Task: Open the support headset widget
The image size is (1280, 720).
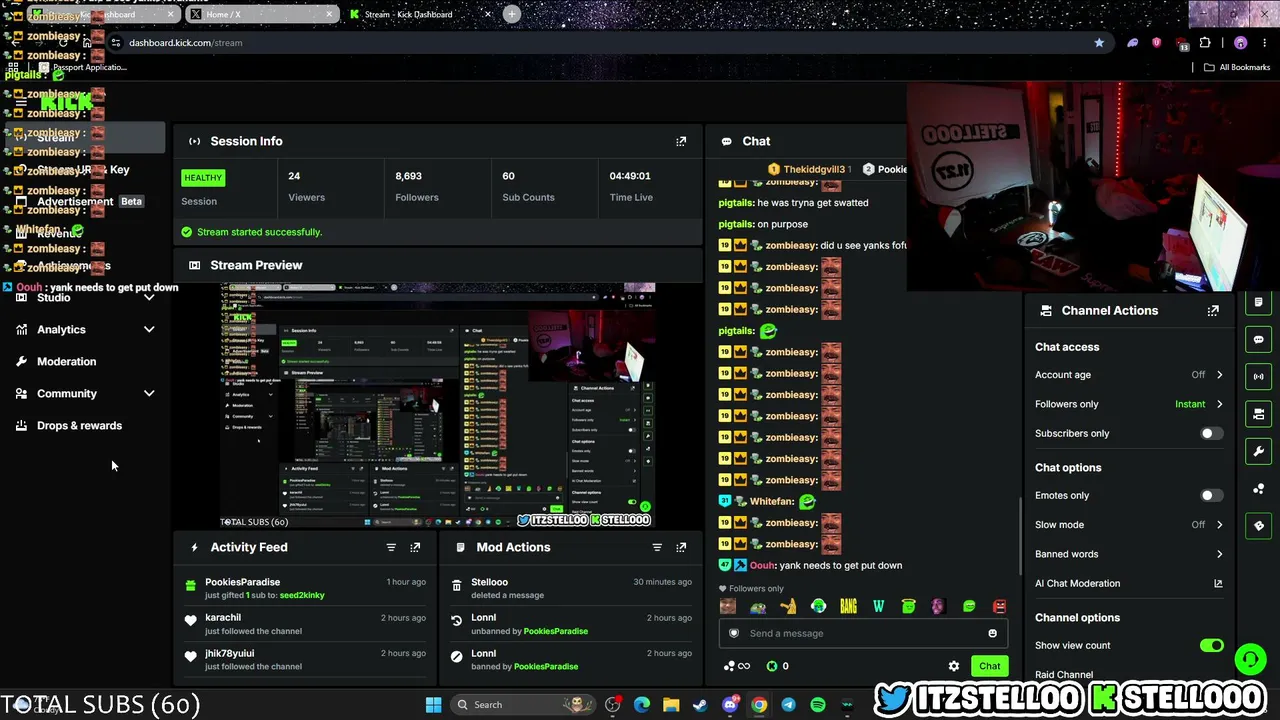Action: point(1250,659)
